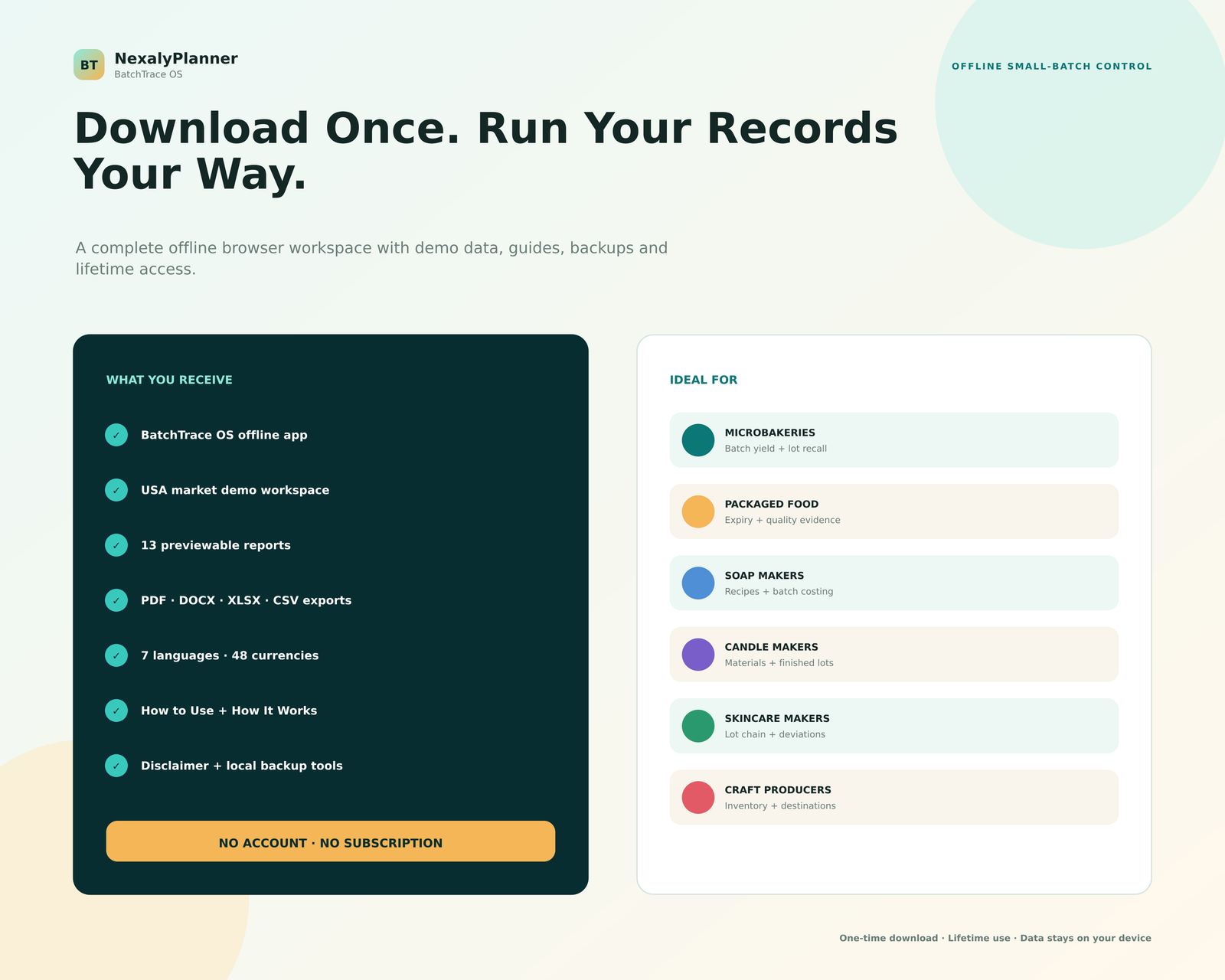1225x980 pixels.
Task: Select the 13 previewable reports text
Action: pos(216,545)
